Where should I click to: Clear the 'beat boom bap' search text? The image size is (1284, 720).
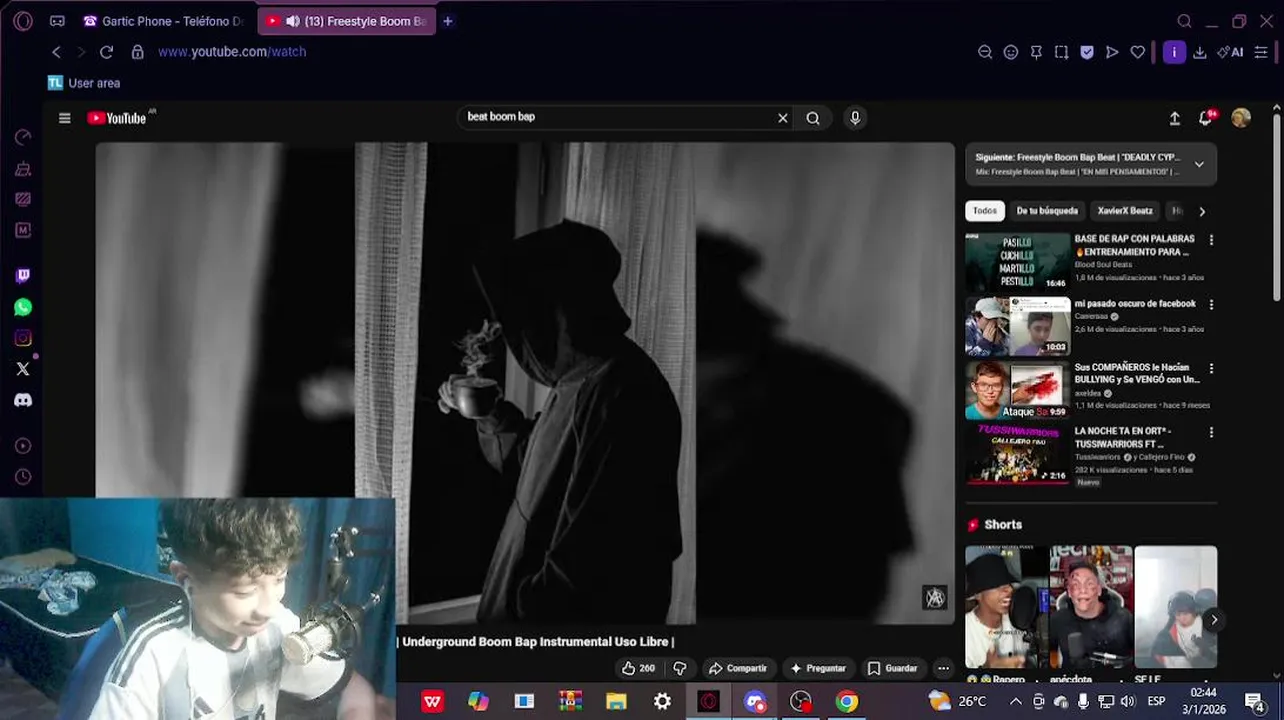pyautogui.click(x=783, y=118)
